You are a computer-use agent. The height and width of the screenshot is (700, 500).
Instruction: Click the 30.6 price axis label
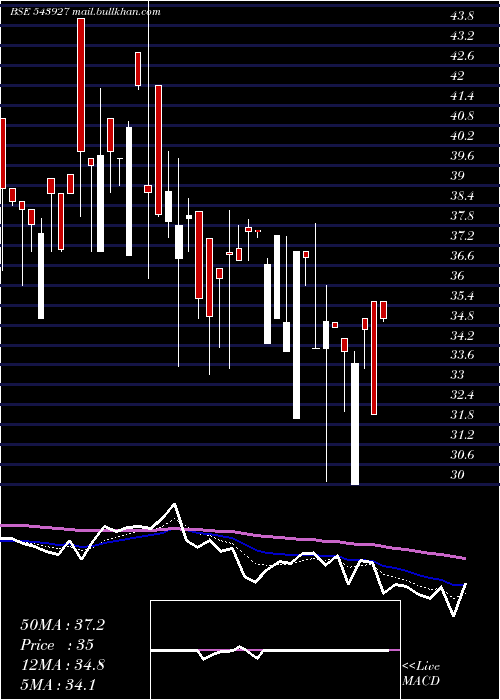click(x=462, y=454)
